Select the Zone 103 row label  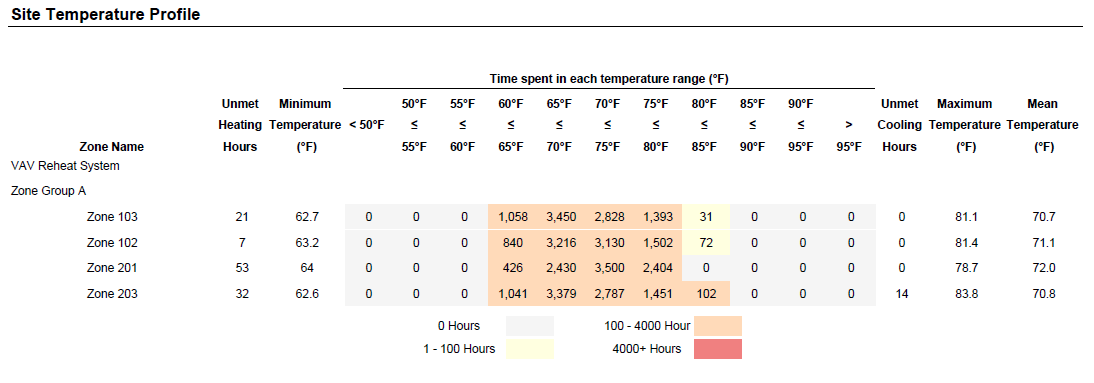click(x=112, y=217)
